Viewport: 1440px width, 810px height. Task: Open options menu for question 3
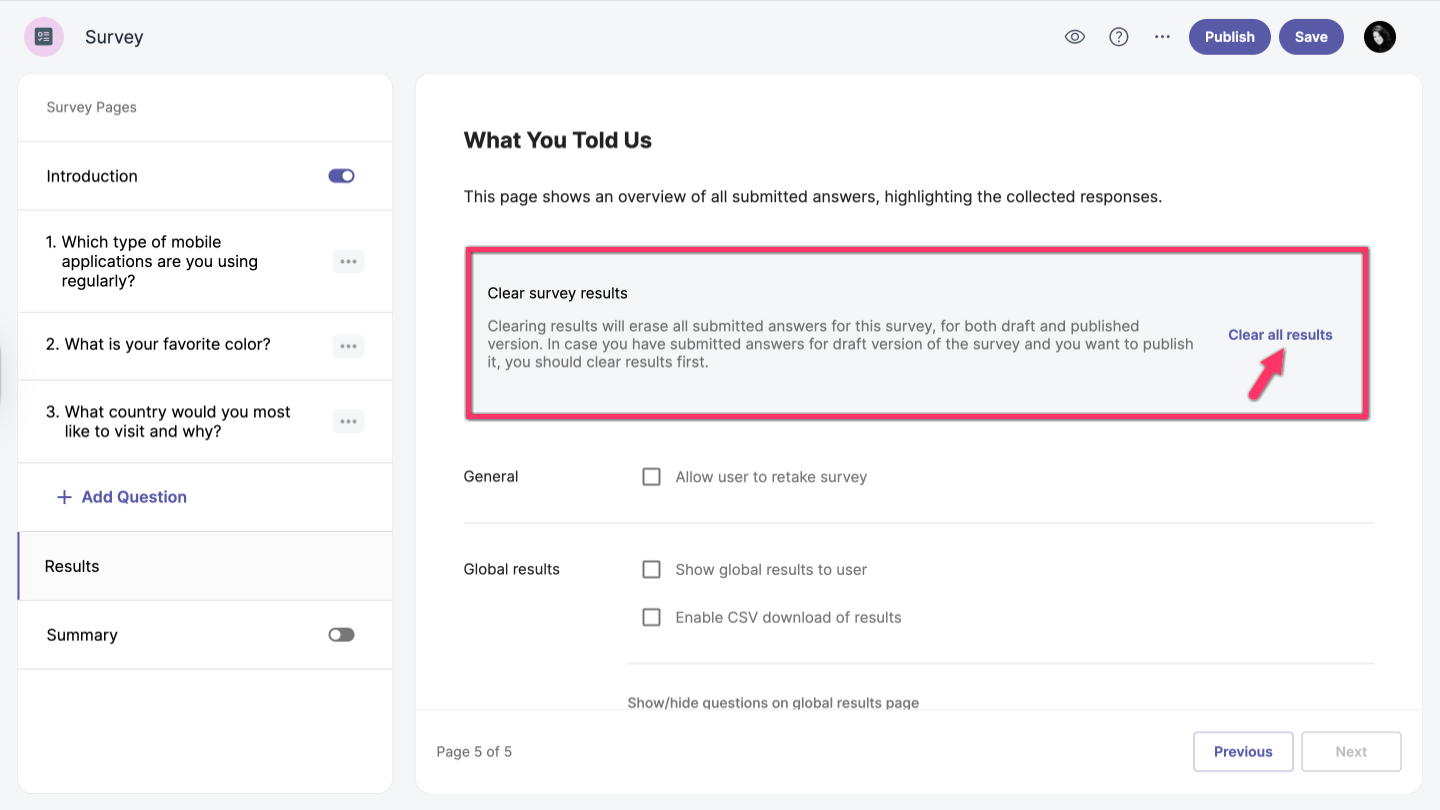[x=348, y=422]
